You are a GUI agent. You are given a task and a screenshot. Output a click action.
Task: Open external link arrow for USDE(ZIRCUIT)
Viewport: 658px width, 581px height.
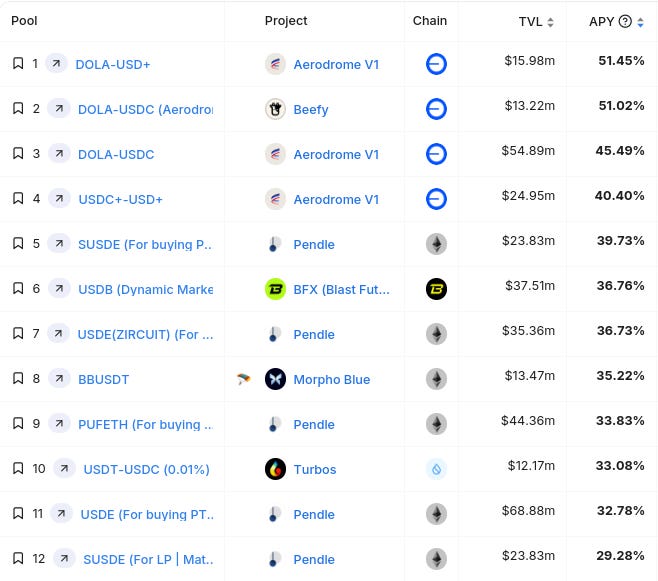point(58,333)
